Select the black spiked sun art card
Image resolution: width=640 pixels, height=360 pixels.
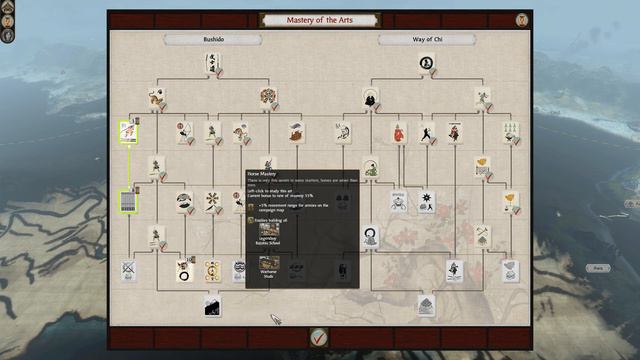(427, 202)
